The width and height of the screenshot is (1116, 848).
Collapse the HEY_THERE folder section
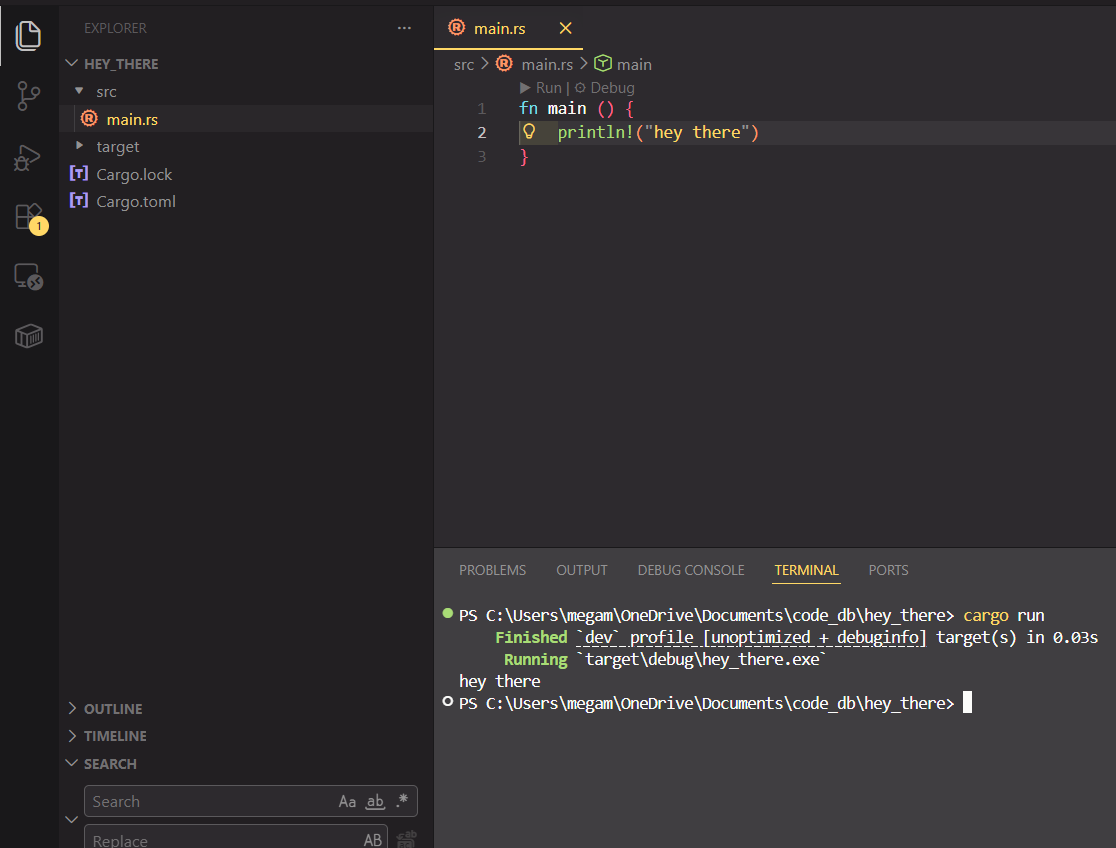tap(71, 63)
